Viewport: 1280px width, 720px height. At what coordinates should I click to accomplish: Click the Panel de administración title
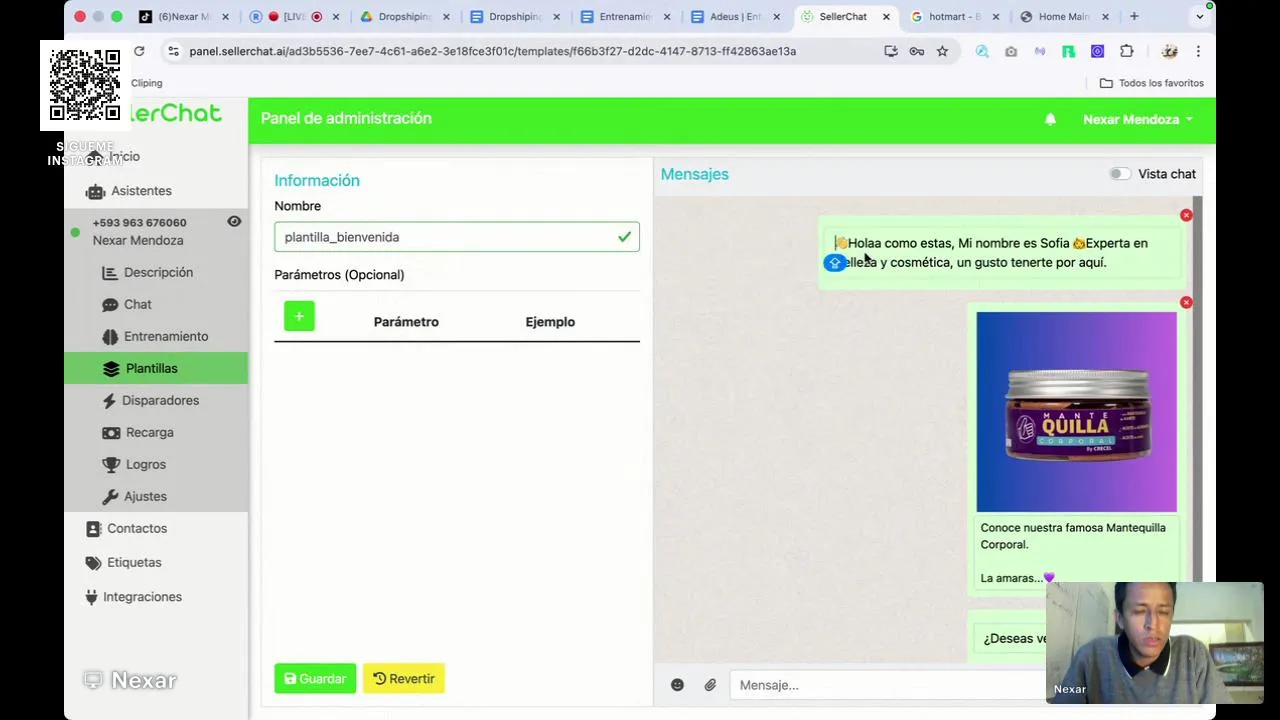[x=346, y=118]
